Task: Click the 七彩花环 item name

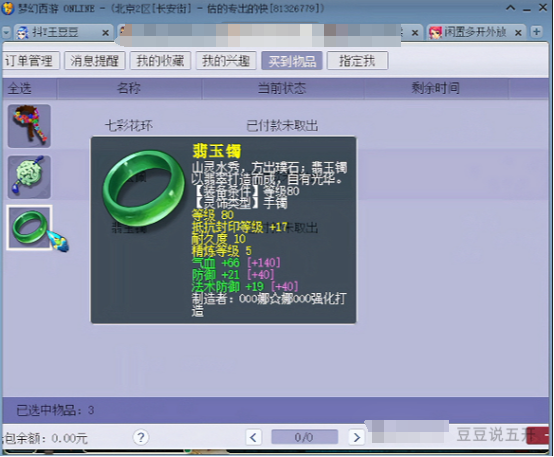Action: [129, 126]
